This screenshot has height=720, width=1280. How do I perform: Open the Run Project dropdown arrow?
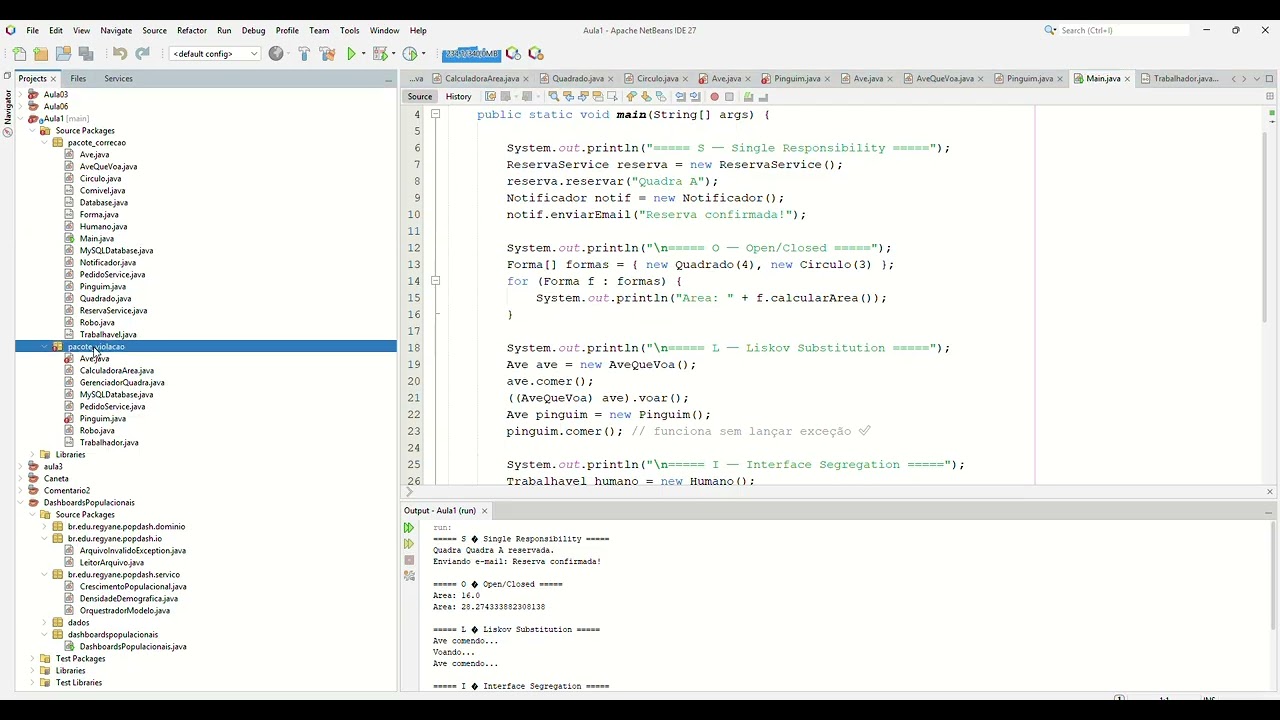pos(364,54)
